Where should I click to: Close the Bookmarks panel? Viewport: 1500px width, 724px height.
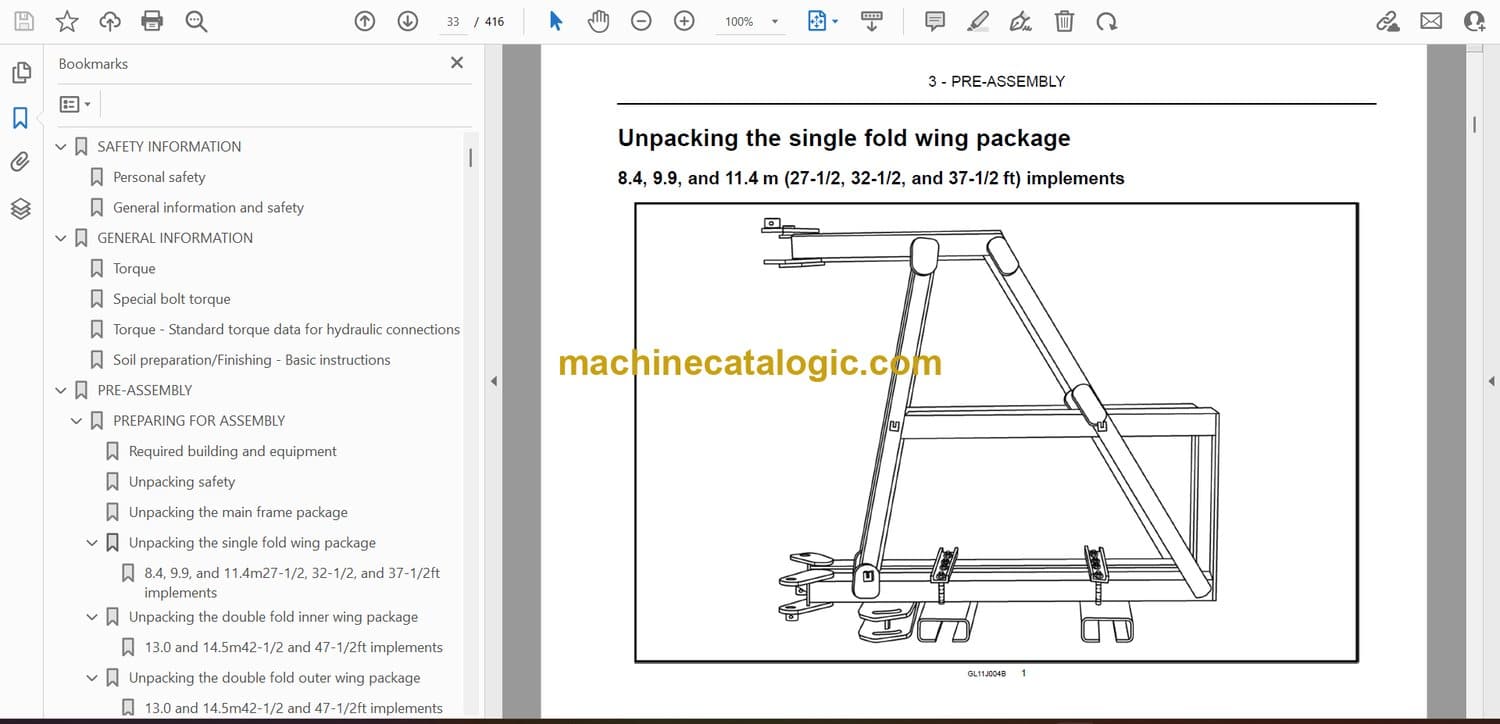[x=457, y=63]
